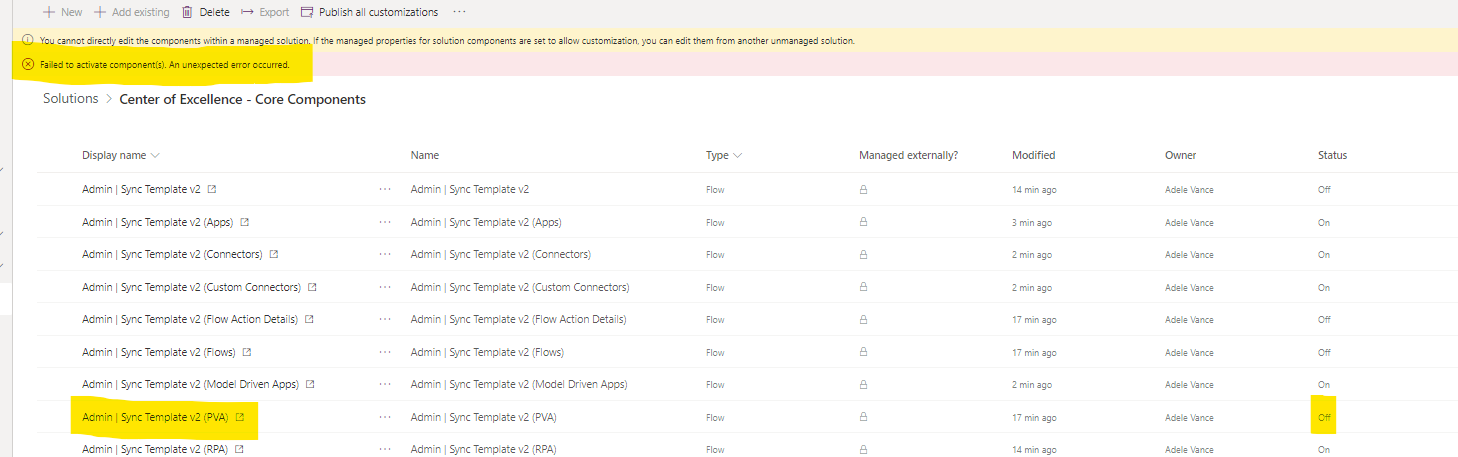Click lock icon in Sync Template v2 (Apps) row
This screenshot has width=1458, height=457.
pyautogui.click(x=864, y=222)
